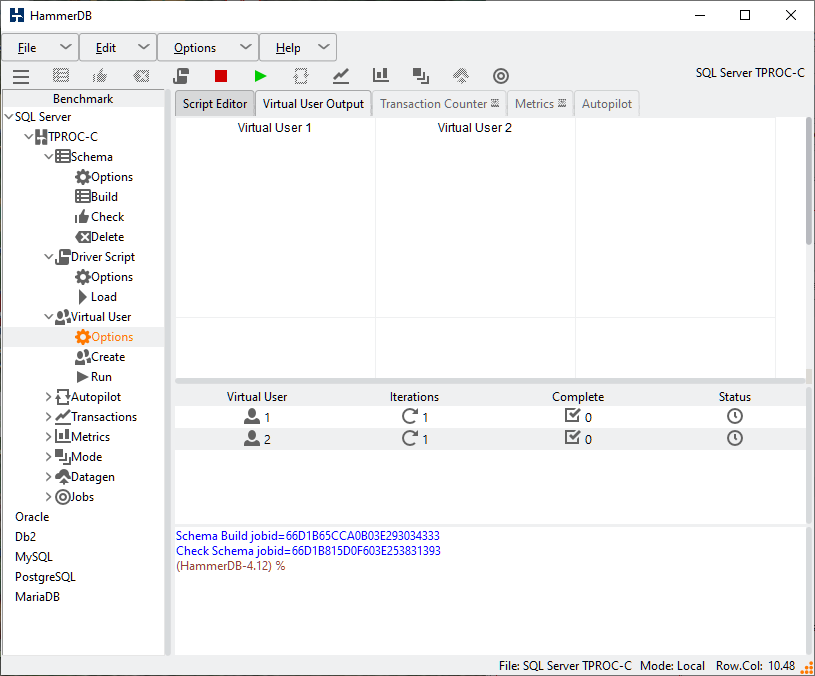815x676 pixels.
Task: Click the red stop button in toolbar
Action: click(221, 76)
